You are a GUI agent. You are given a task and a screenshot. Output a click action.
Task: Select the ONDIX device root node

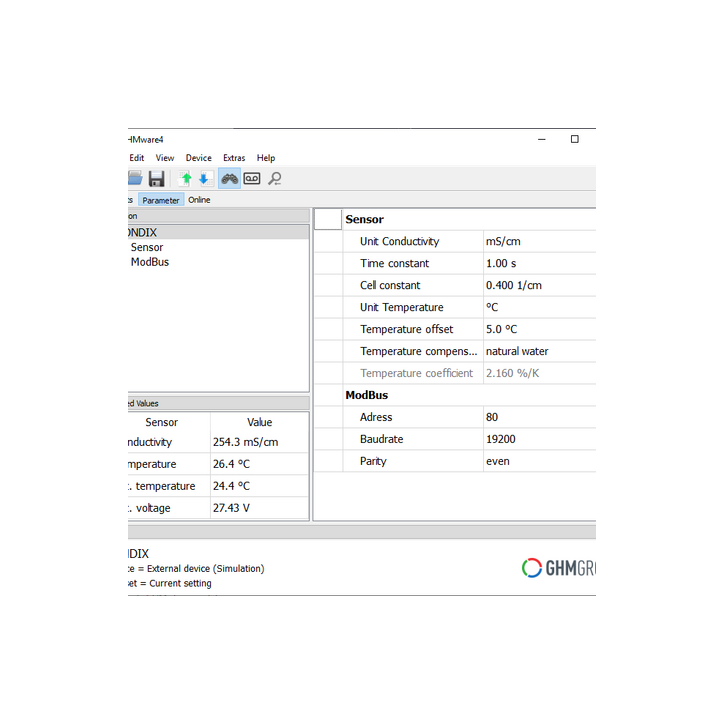coord(218,232)
